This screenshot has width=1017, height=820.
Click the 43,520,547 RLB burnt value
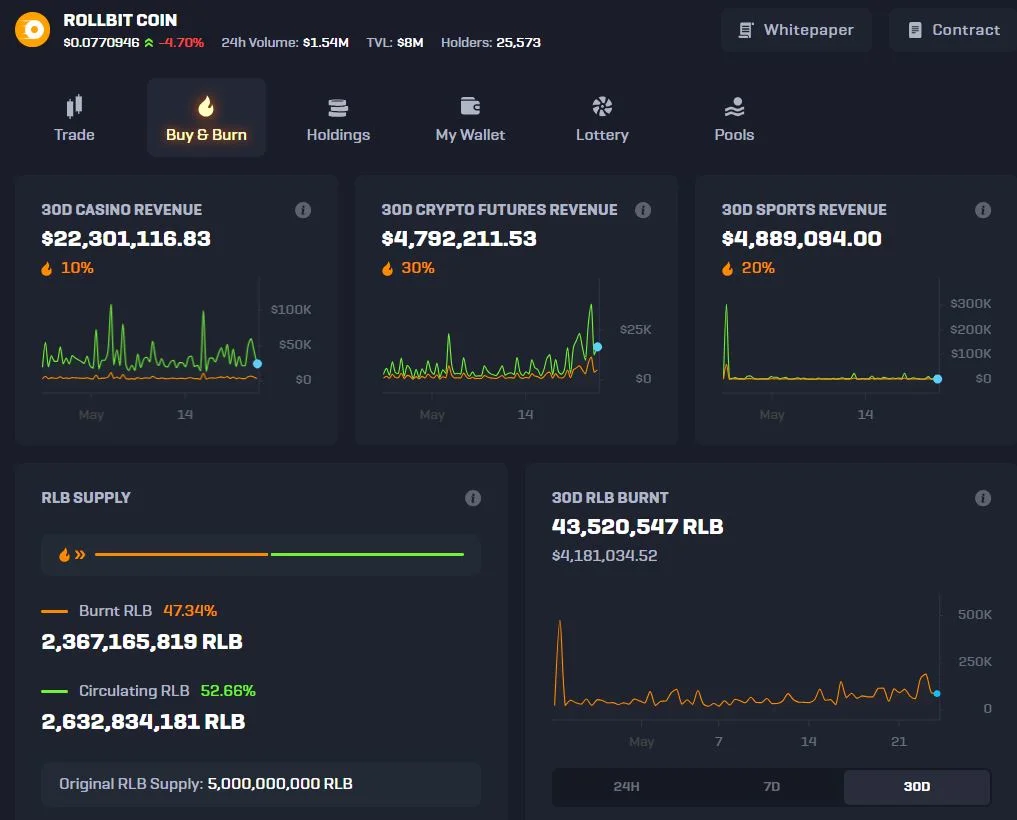click(x=638, y=527)
